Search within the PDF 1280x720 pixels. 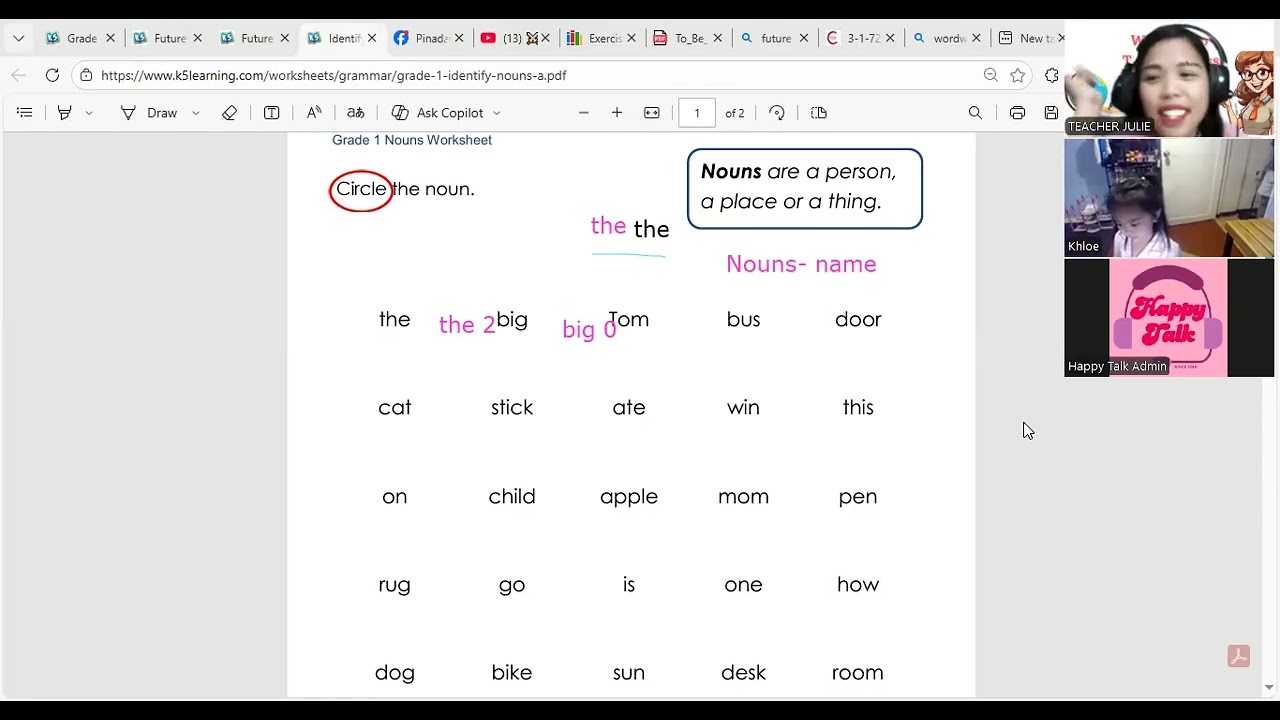point(975,113)
